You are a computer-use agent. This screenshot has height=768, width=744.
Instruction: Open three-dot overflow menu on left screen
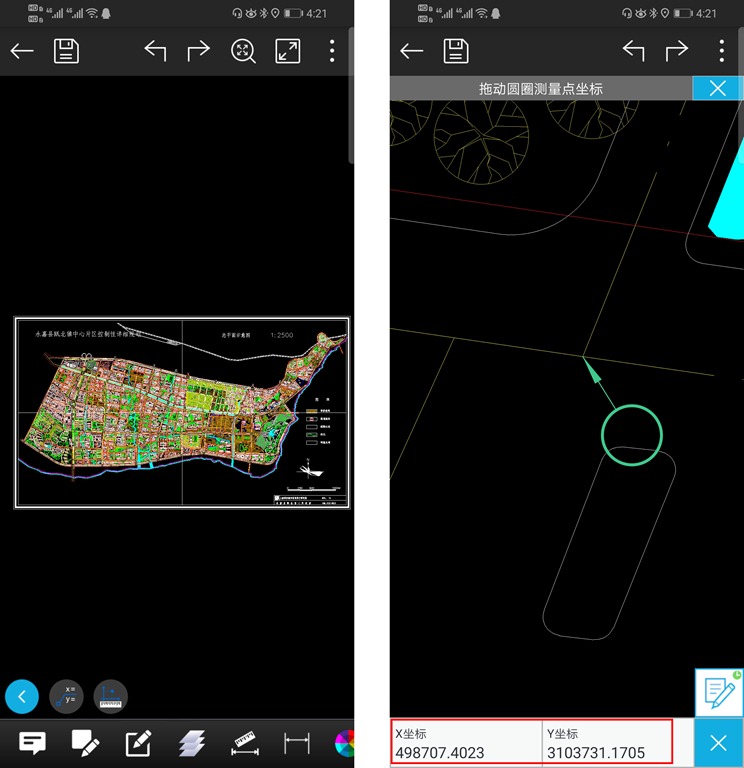[x=332, y=51]
